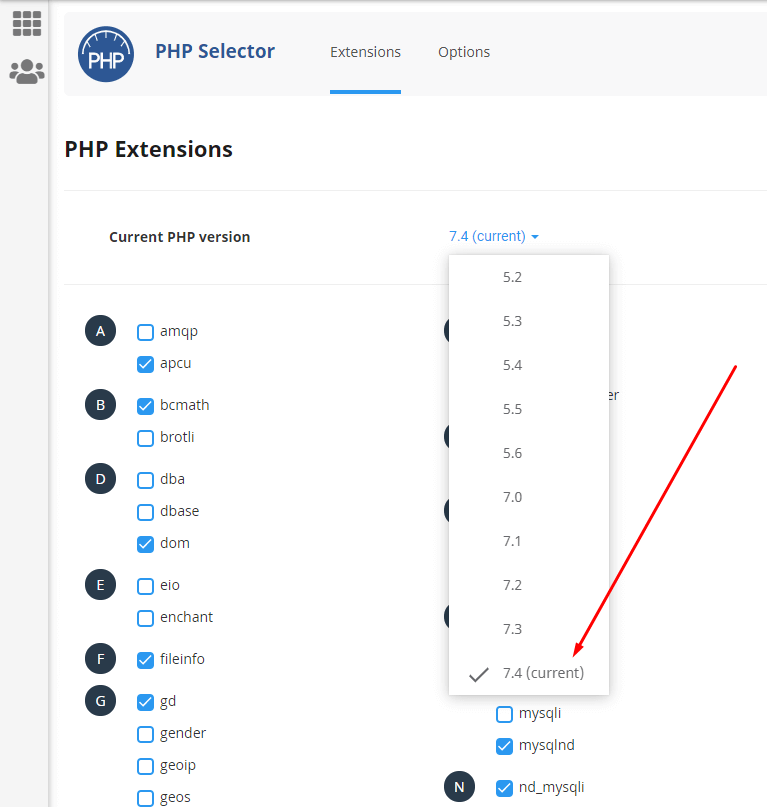The height and width of the screenshot is (807, 767).
Task: Select PHP version 7.0
Action: [x=512, y=497]
